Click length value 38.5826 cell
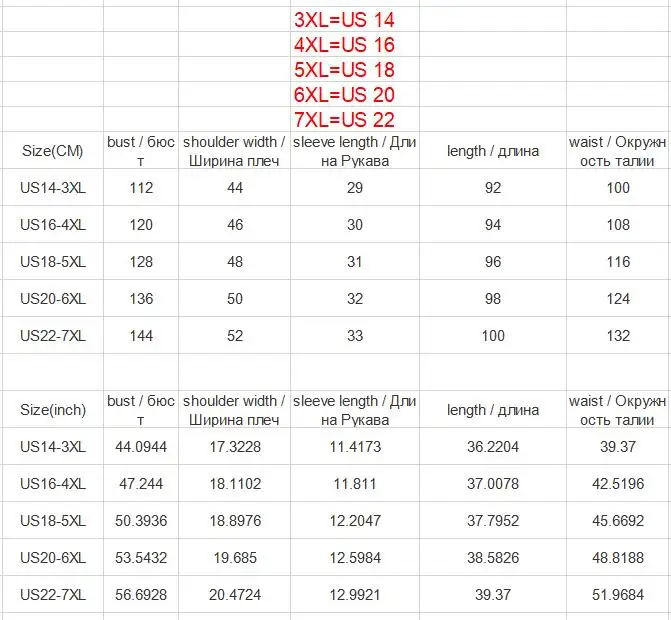 [493, 558]
